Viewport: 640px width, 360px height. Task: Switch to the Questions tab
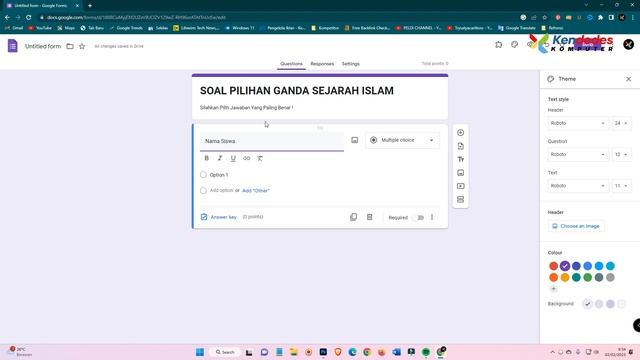[291, 64]
